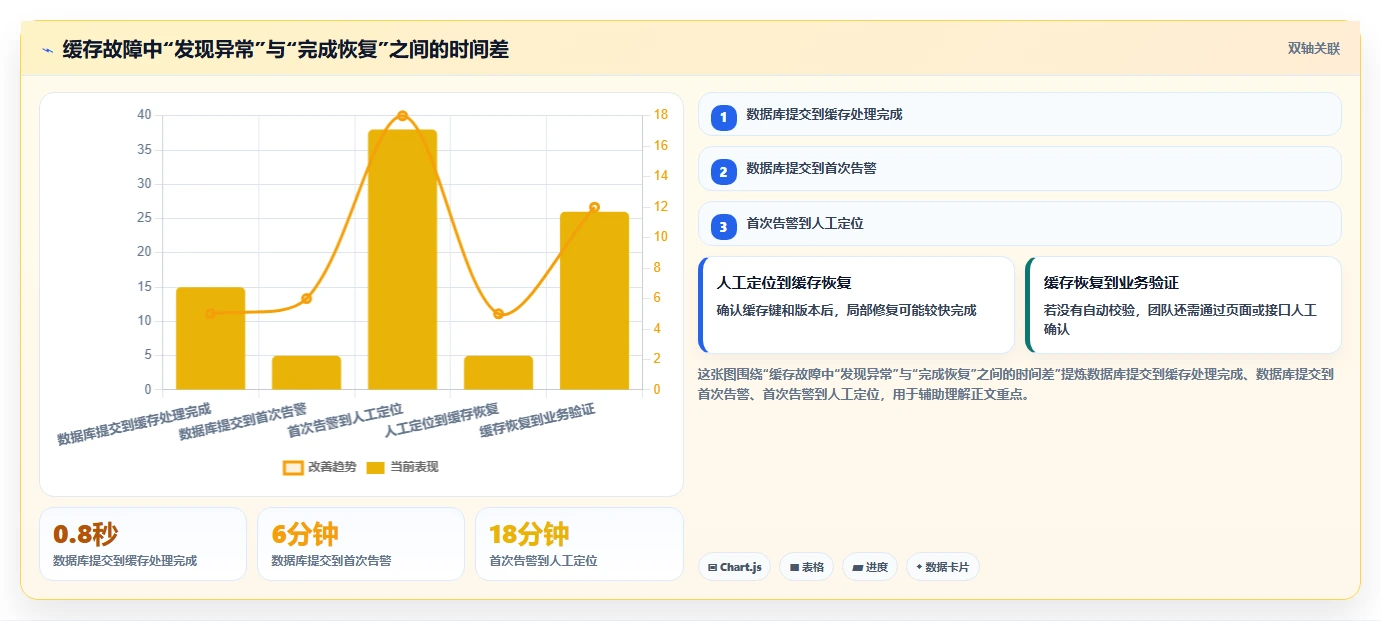The width and height of the screenshot is (1381, 621).
Task: Click the line point above the 人工定位到缓存恢复 bar
Action: (x=498, y=314)
